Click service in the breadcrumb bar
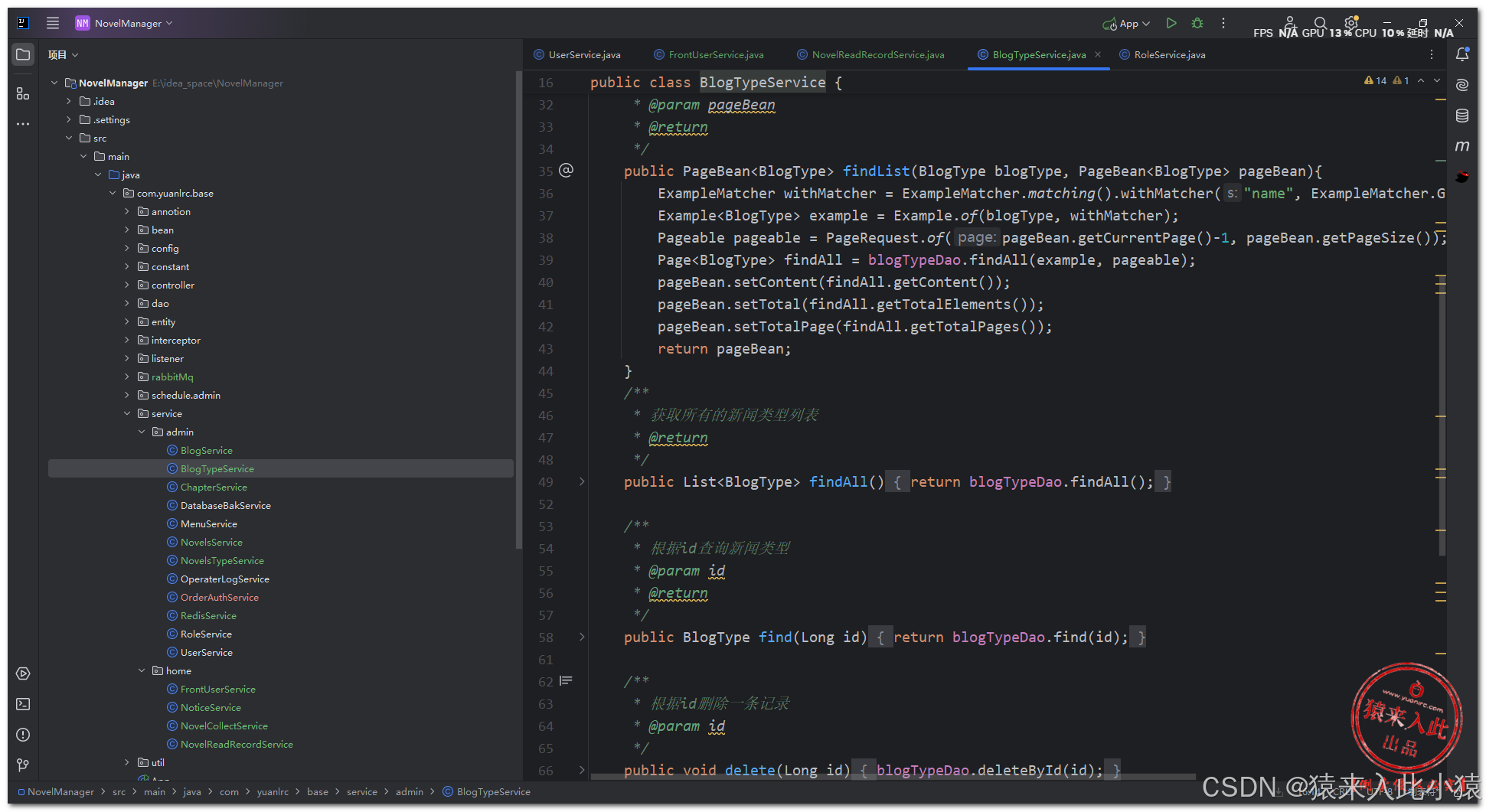1486x812 pixels. pos(361,791)
